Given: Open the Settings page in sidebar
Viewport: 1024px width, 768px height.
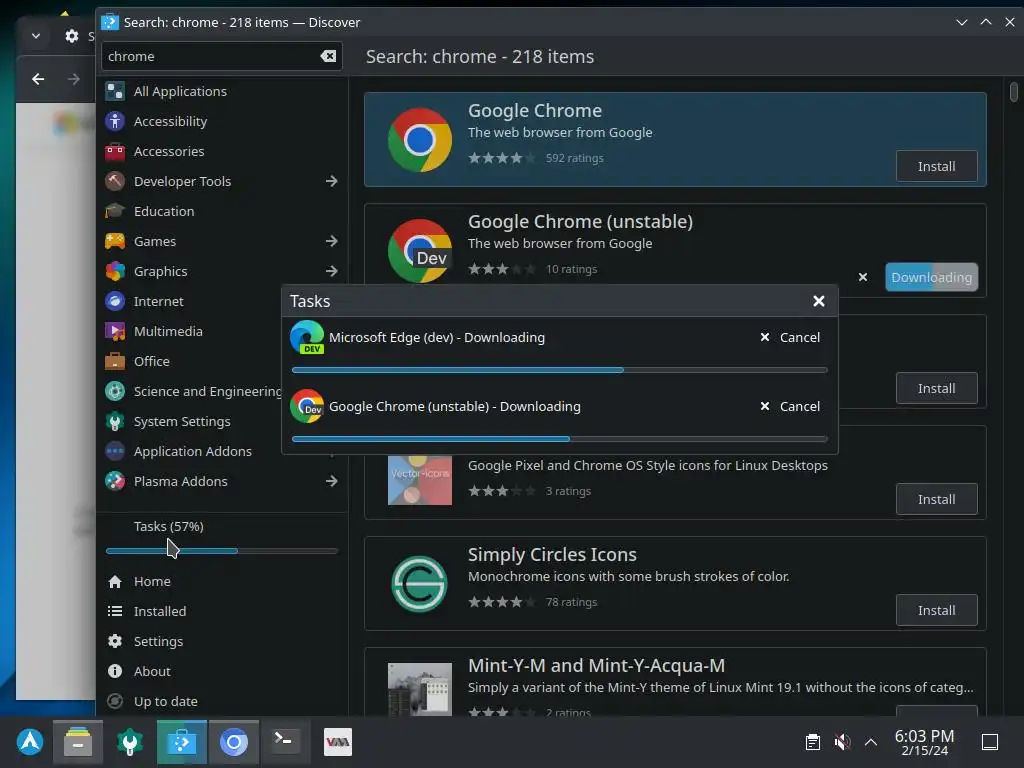Looking at the screenshot, I should point(221,642).
